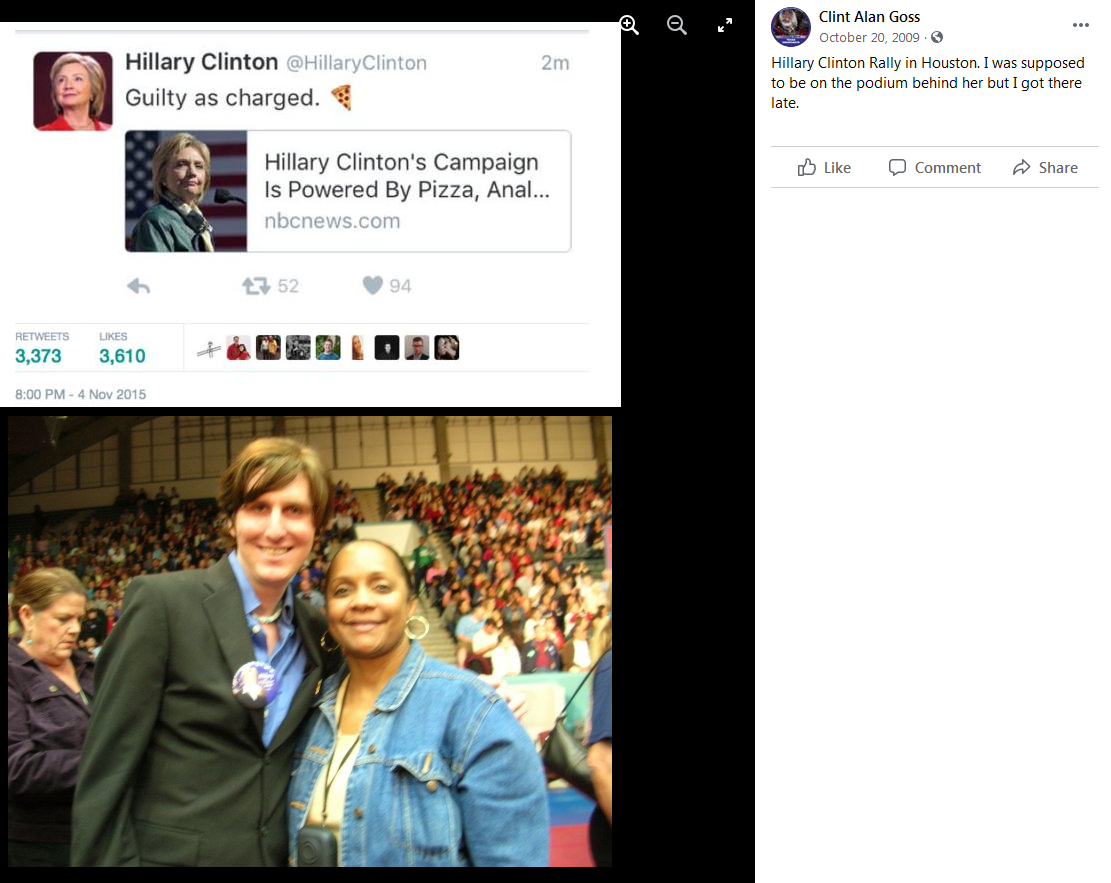Screen dimensions: 1111x883
Task: Click the retweet icon showing 52
Action: tap(256, 286)
